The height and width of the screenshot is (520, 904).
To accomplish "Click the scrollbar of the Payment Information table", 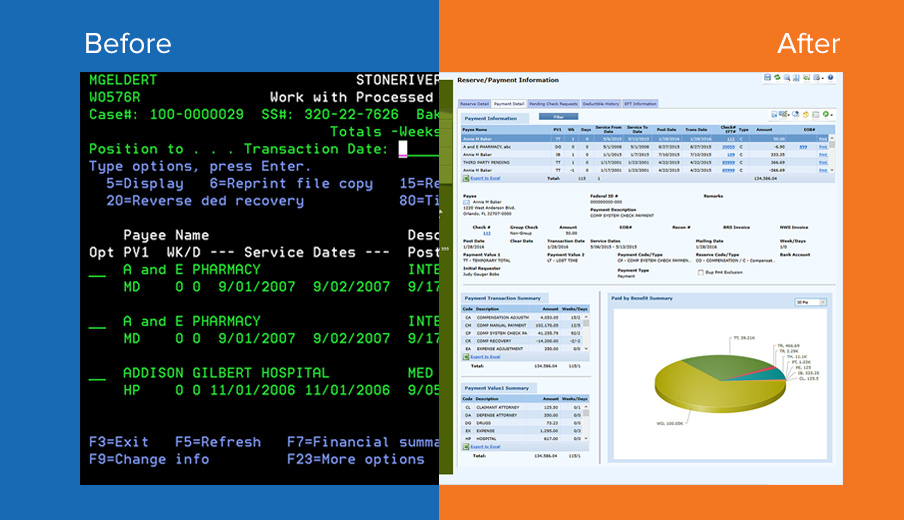I will (832, 155).
